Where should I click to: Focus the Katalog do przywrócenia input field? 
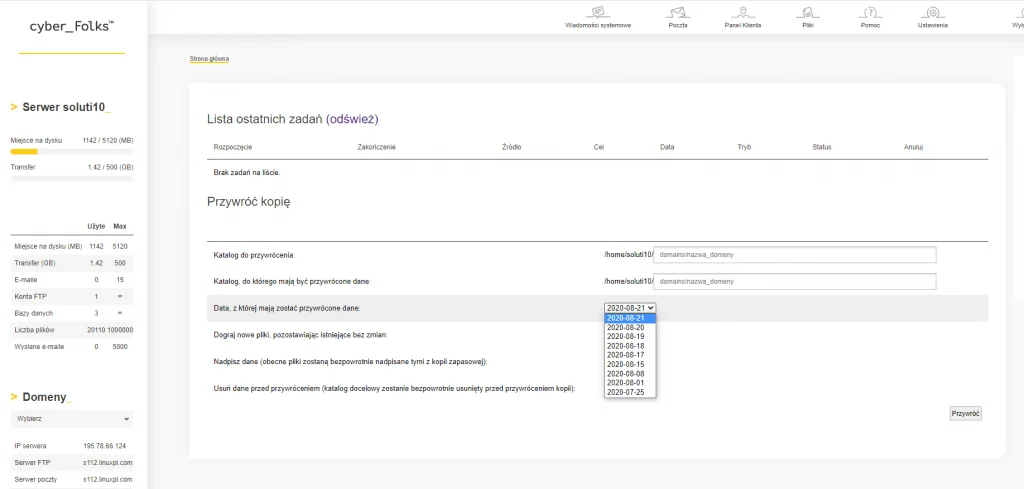coord(795,255)
